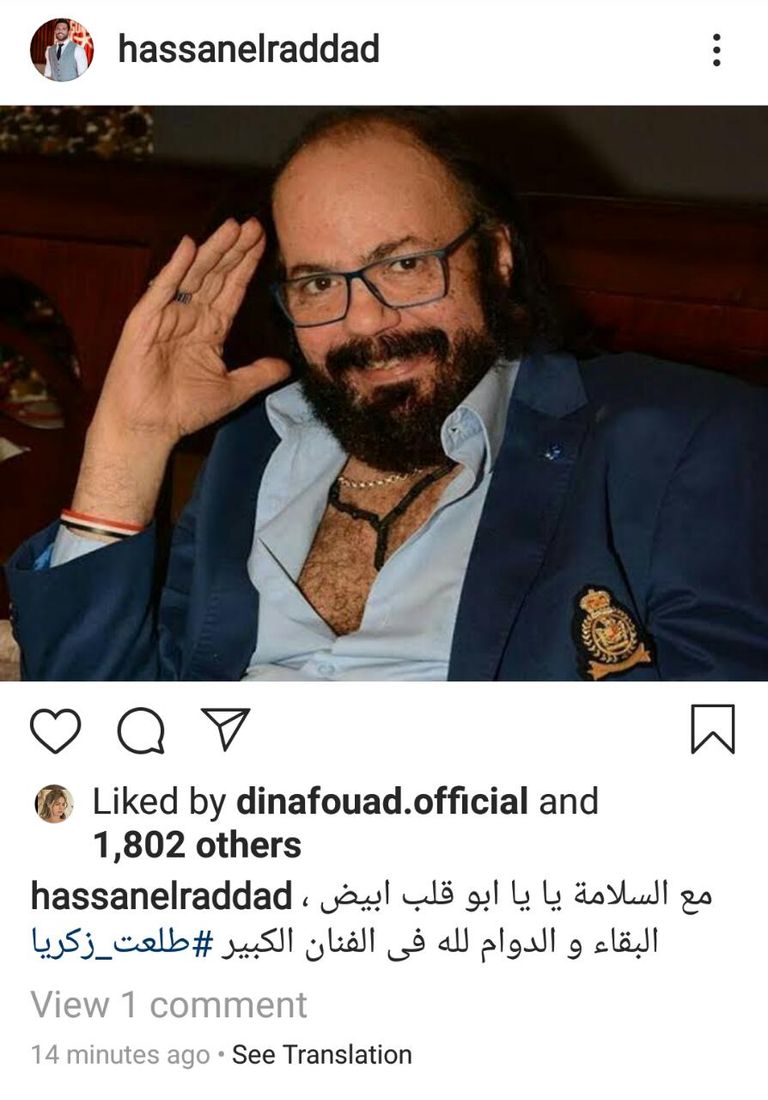The height and width of the screenshot is (1100, 768).
Task: Visit the dinafouad.official profile link
Action: tap(382, 802)
